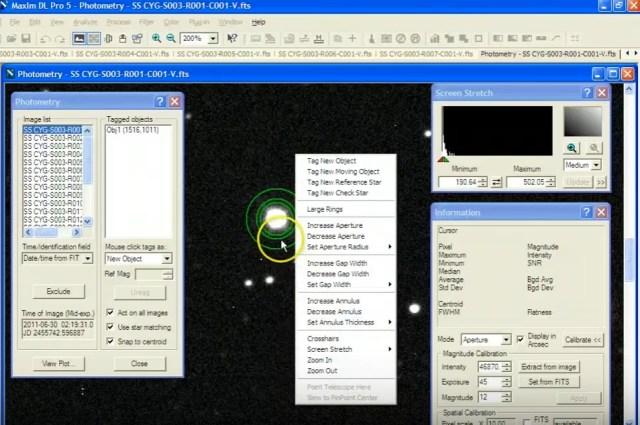Toggle the Act on all images checkbox
The width and height of the screenshot is (640, 425).
click(x=111, y=312)
